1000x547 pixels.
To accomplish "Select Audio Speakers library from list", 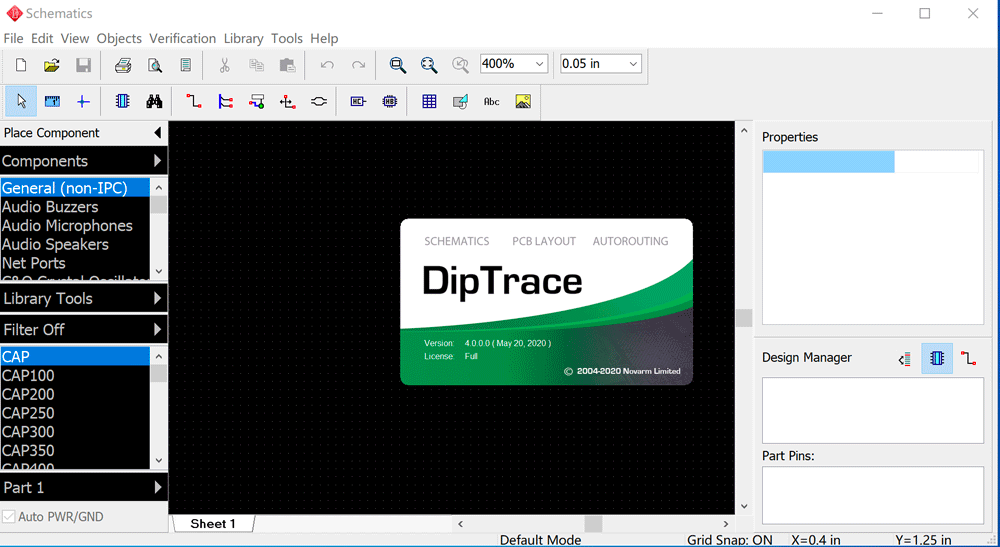I will point(55,244).
